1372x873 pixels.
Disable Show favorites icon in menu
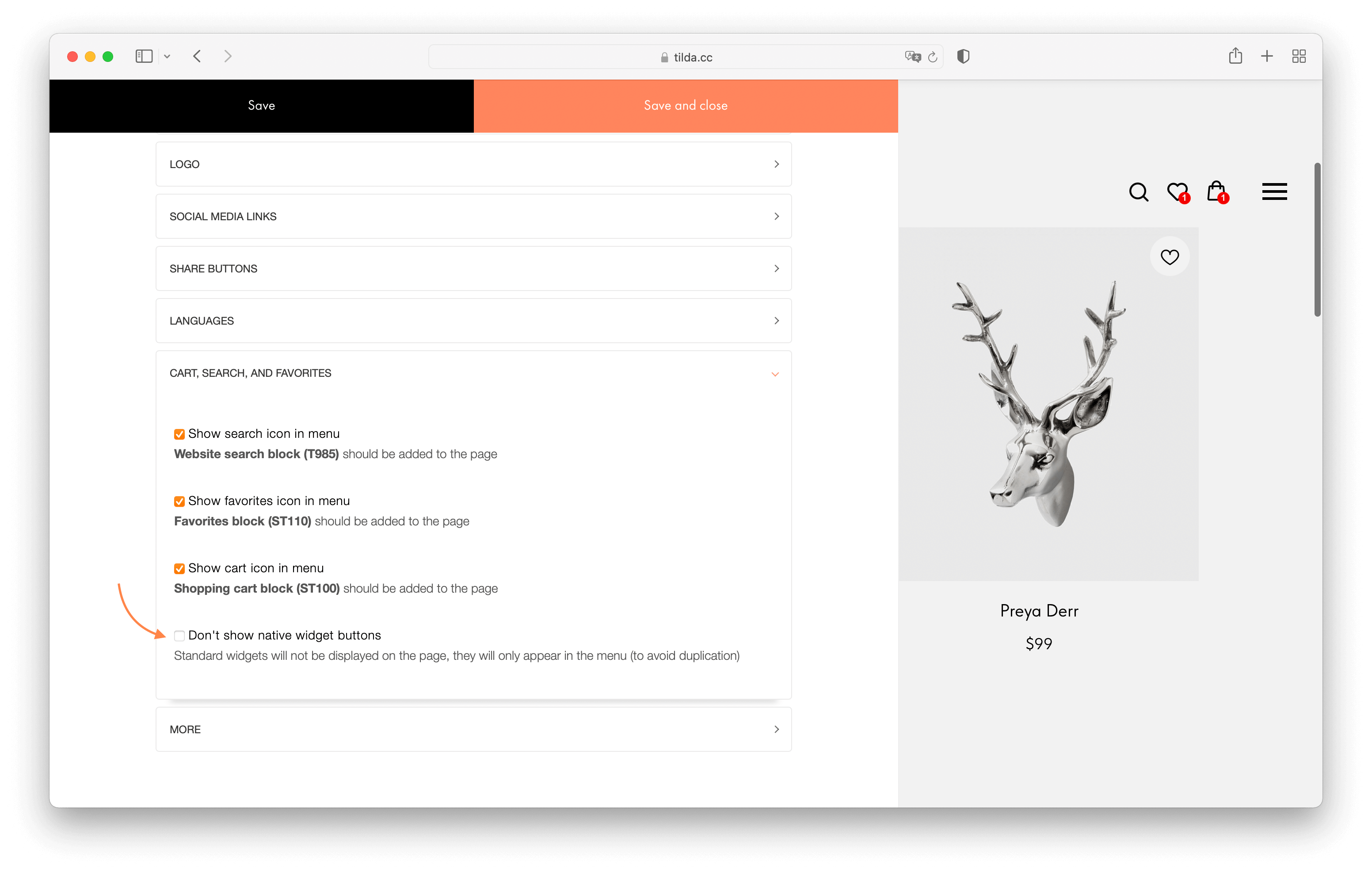click(179, 501)
